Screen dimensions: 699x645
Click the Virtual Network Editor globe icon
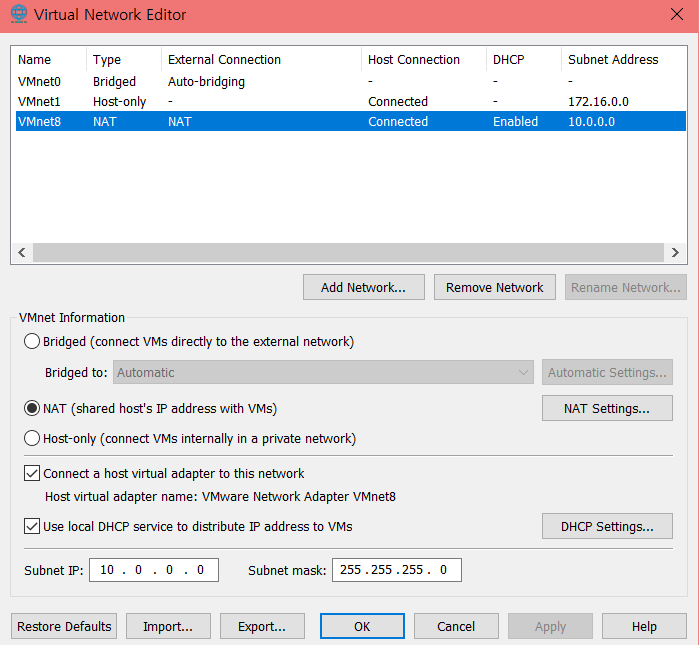pos(19,14)
